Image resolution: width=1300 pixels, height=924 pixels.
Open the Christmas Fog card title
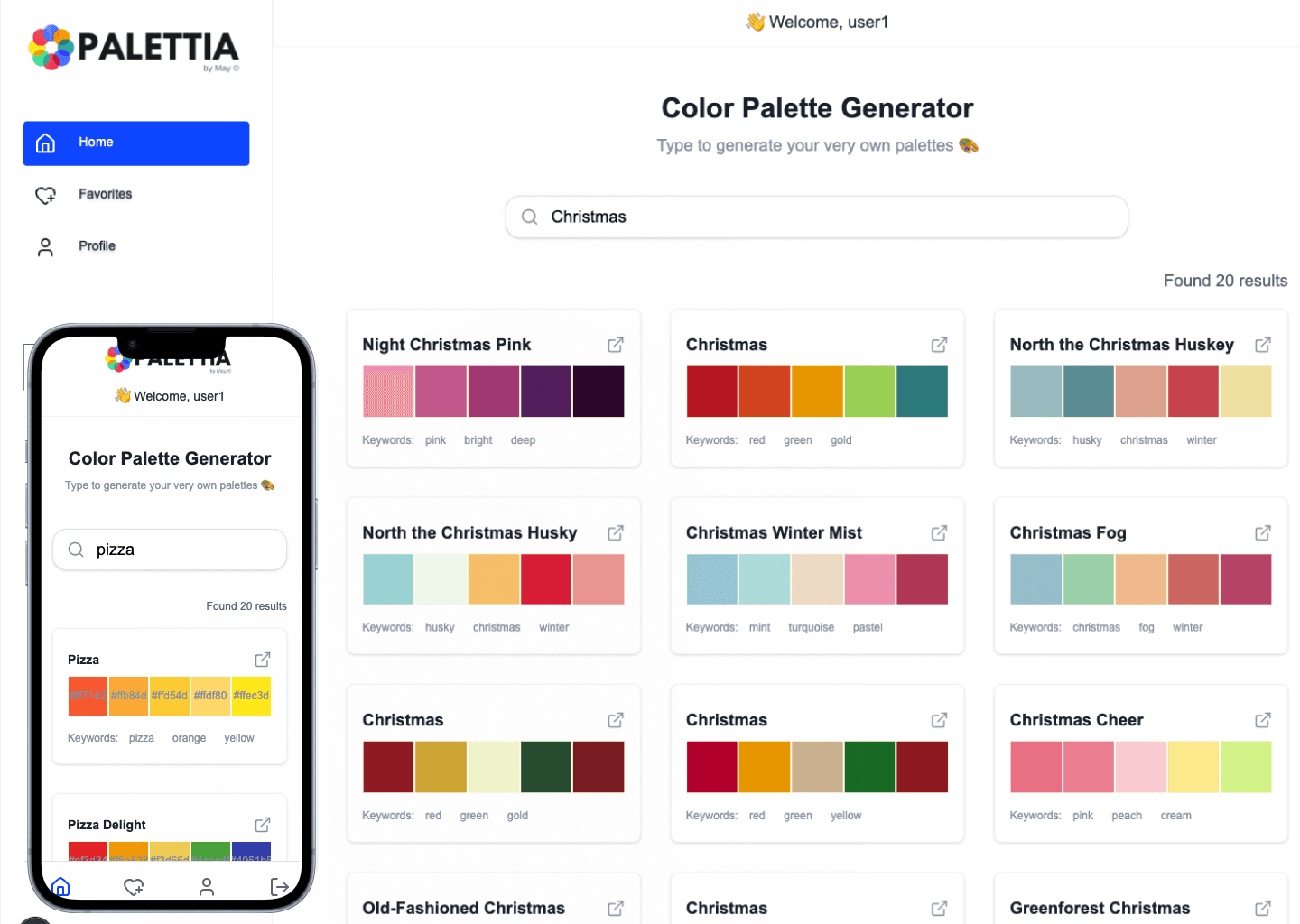pyautogui.click(x=1068, y=532)
